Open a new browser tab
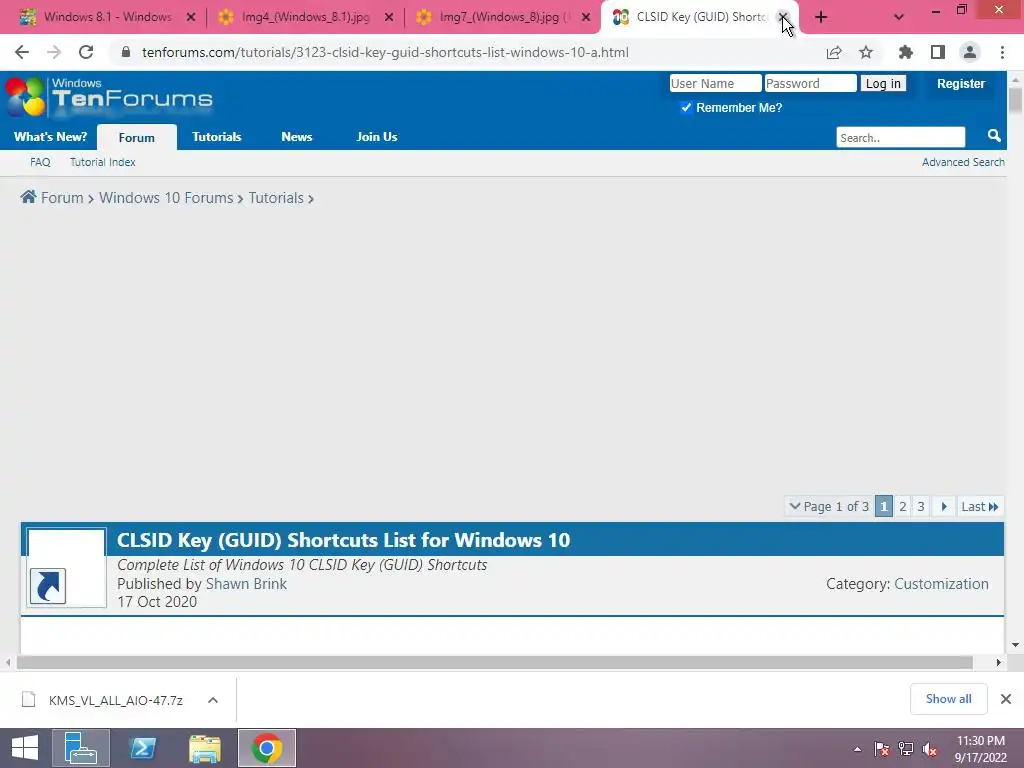This screenshot has height=768, width=1024. (x=821, y=18)
